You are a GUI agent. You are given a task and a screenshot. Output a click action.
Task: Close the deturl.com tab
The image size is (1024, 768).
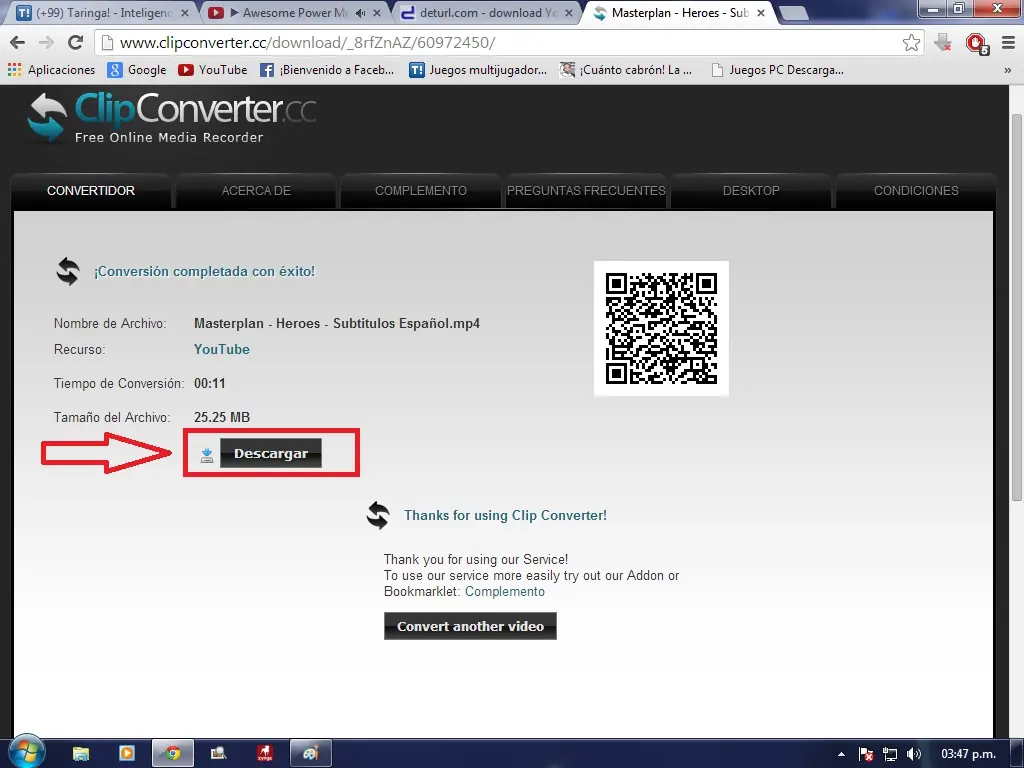(569, 13)
